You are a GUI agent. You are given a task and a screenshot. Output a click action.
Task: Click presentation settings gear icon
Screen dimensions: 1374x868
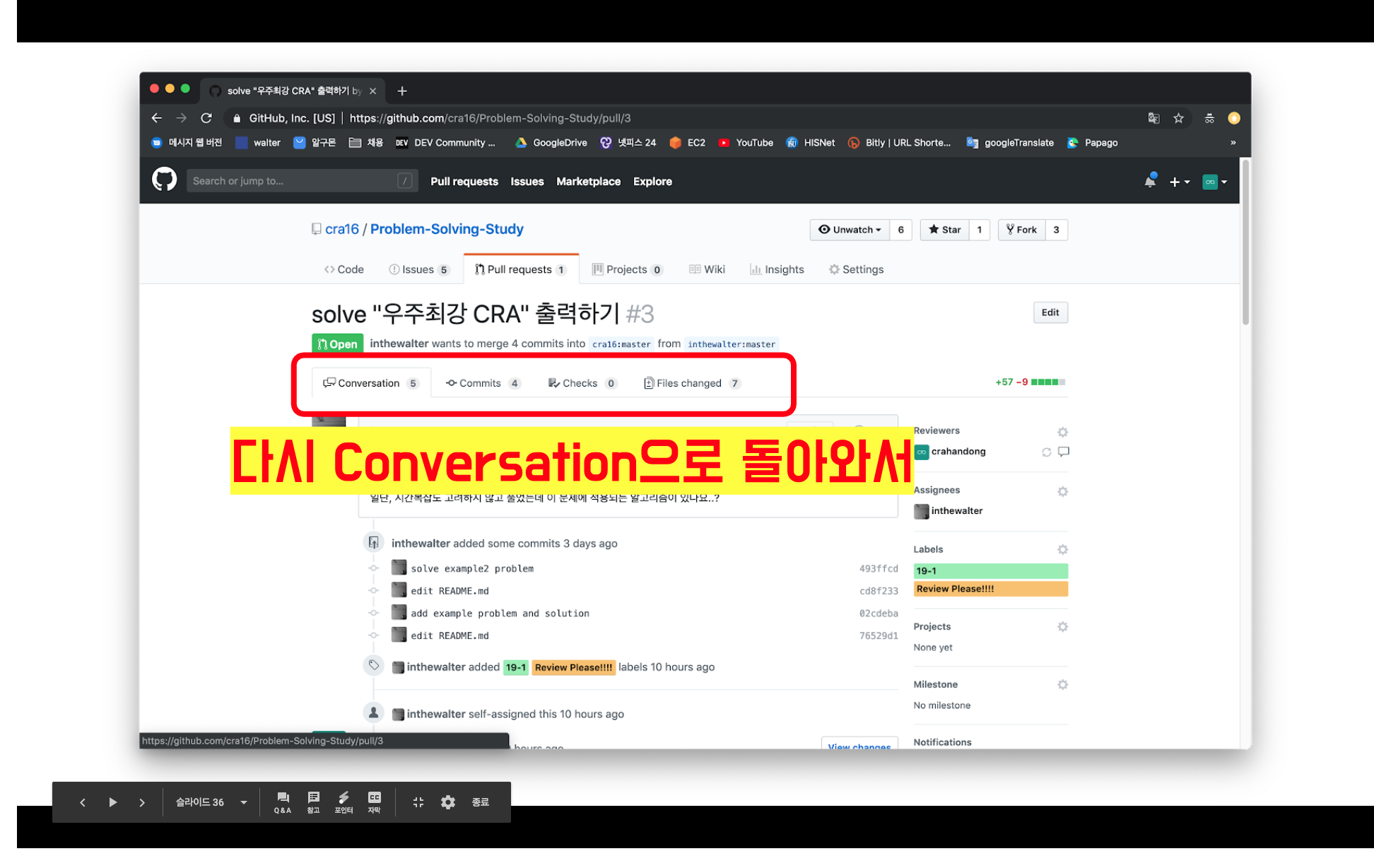pyautogui.click(x=447, y=802)
